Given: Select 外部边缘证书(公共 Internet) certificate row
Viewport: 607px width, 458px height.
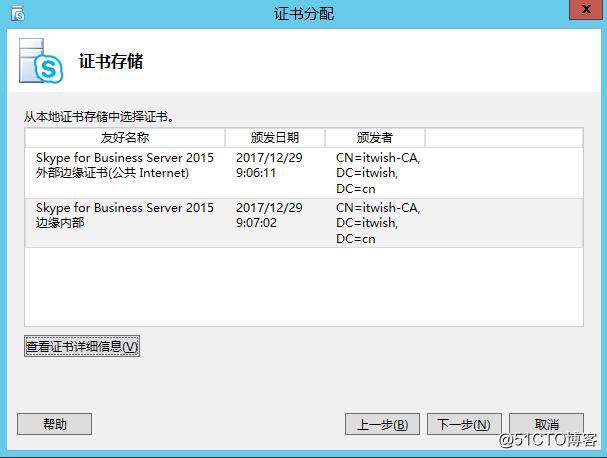Looking at the screenshot, I should pos(304,173).
